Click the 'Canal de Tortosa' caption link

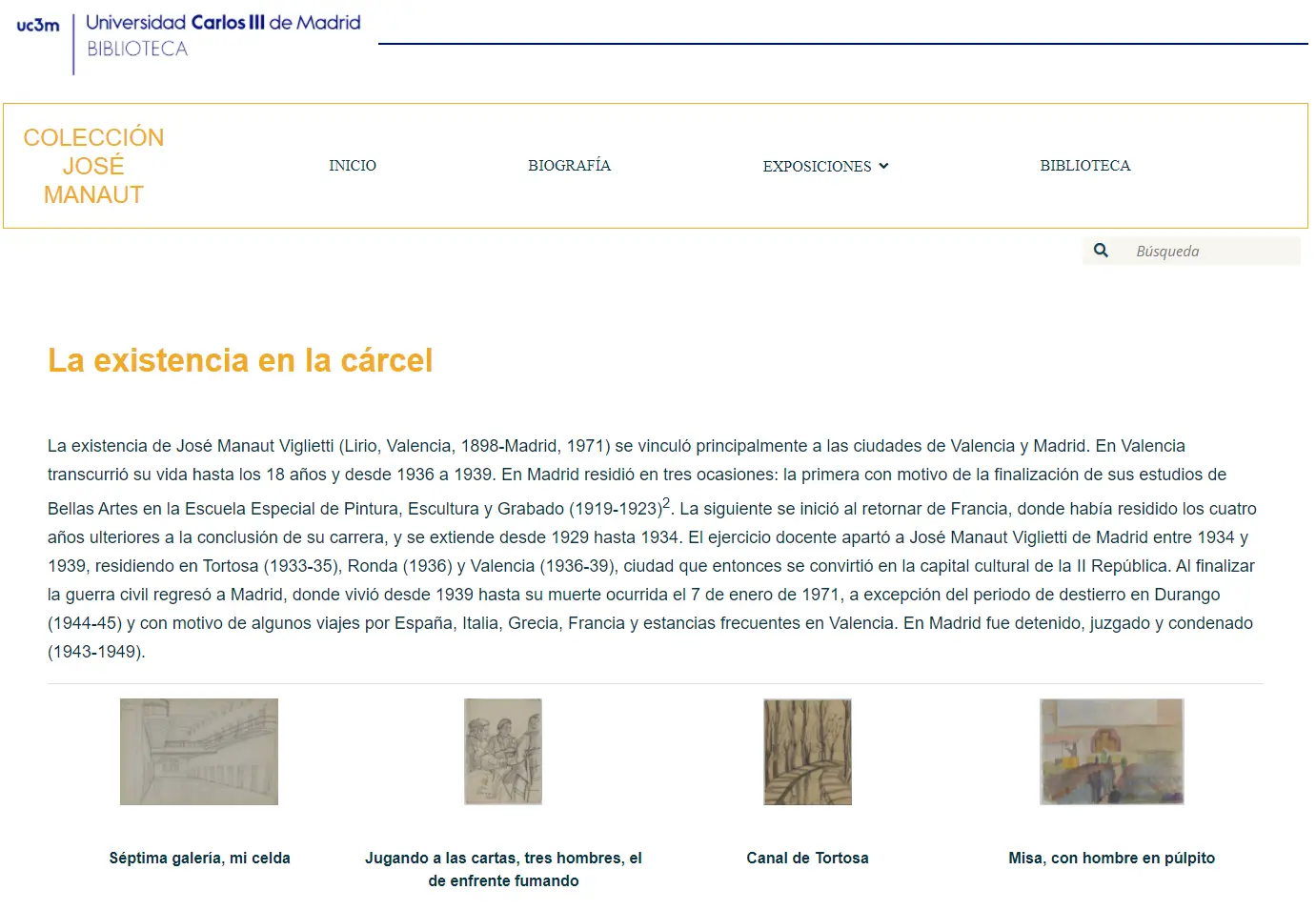pyautogui.click(x=807, y=858)
